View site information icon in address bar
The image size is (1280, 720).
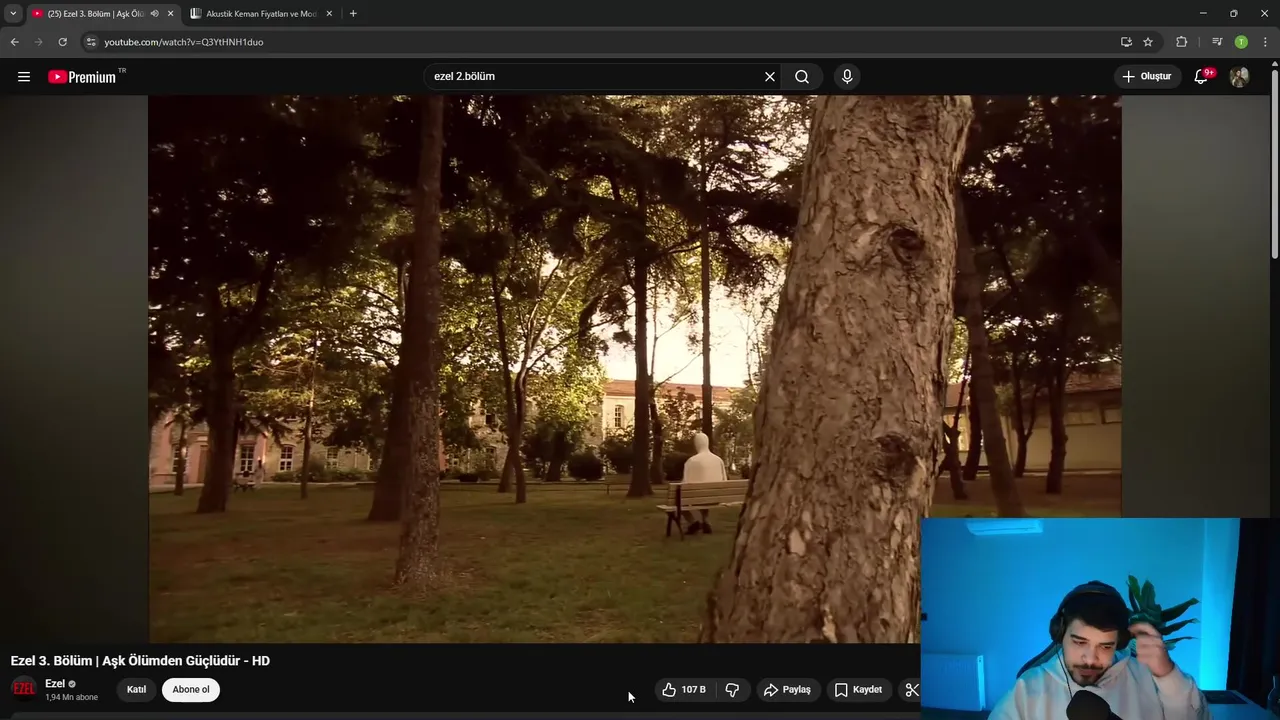[91, 42]
